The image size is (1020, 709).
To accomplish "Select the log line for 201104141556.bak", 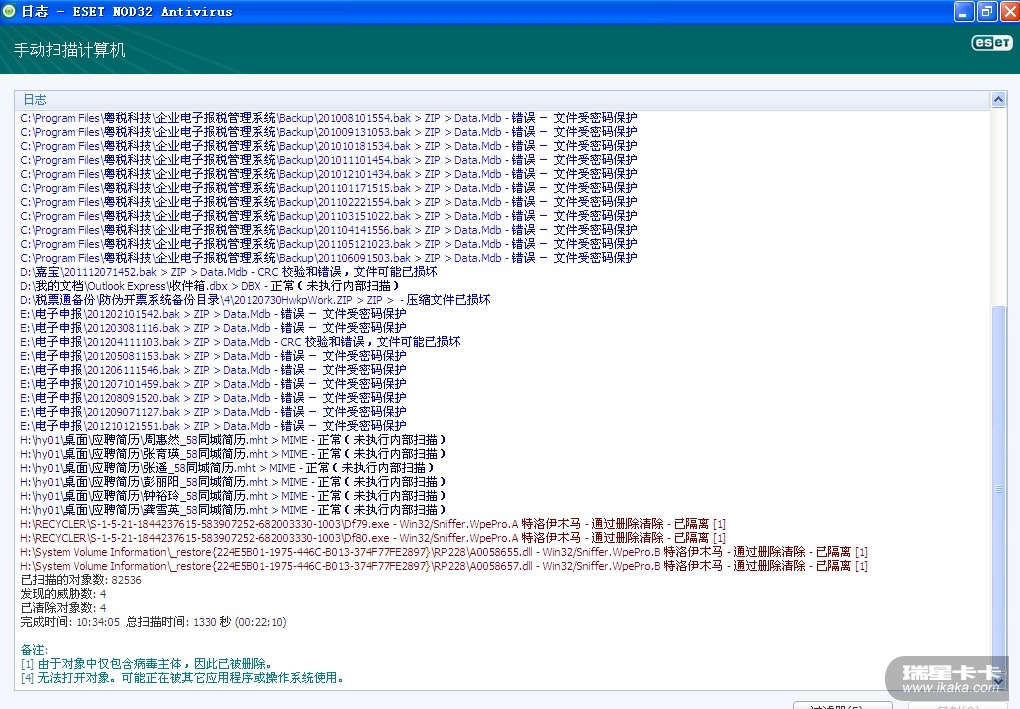I will coord(329,230).
